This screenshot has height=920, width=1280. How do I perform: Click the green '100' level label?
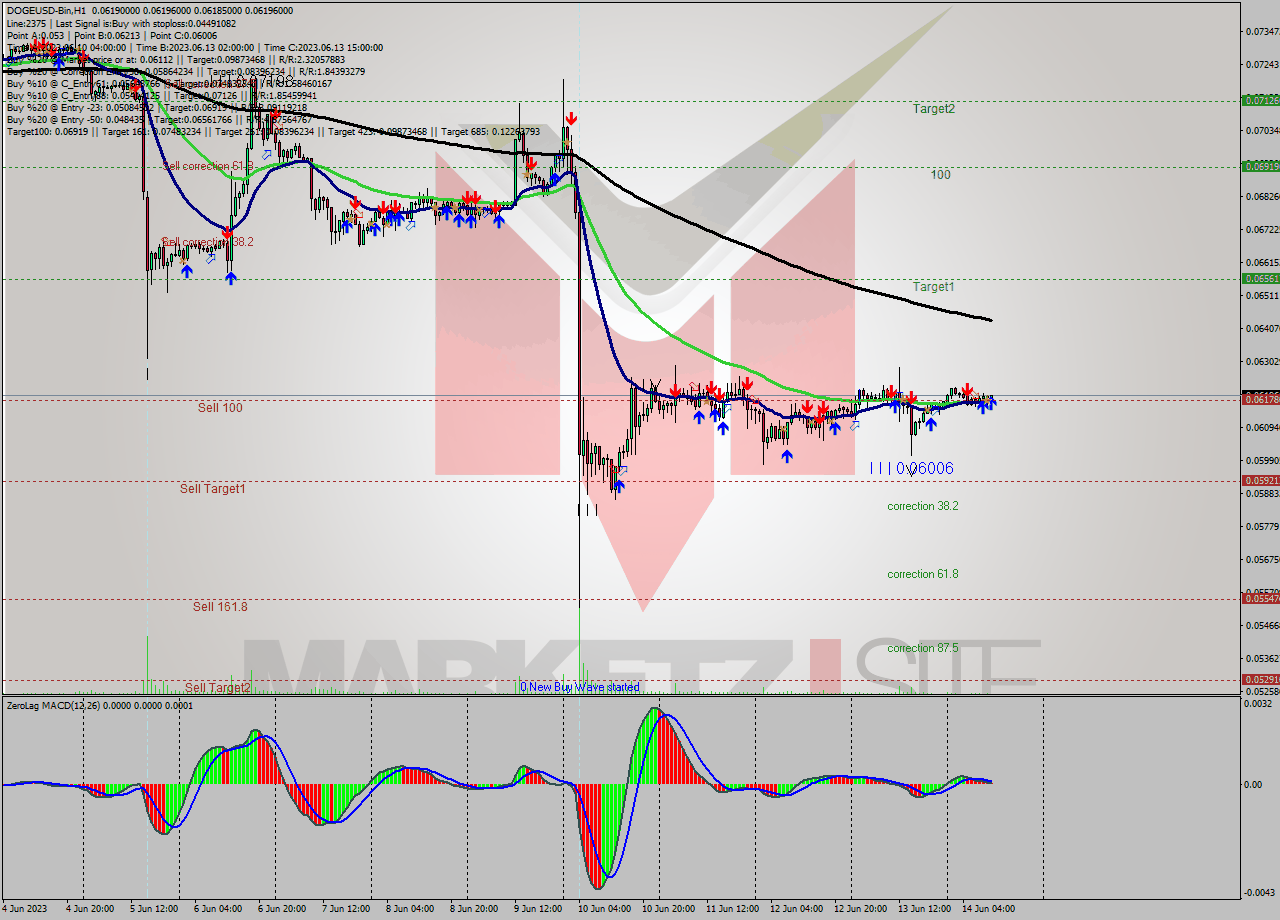940,175
